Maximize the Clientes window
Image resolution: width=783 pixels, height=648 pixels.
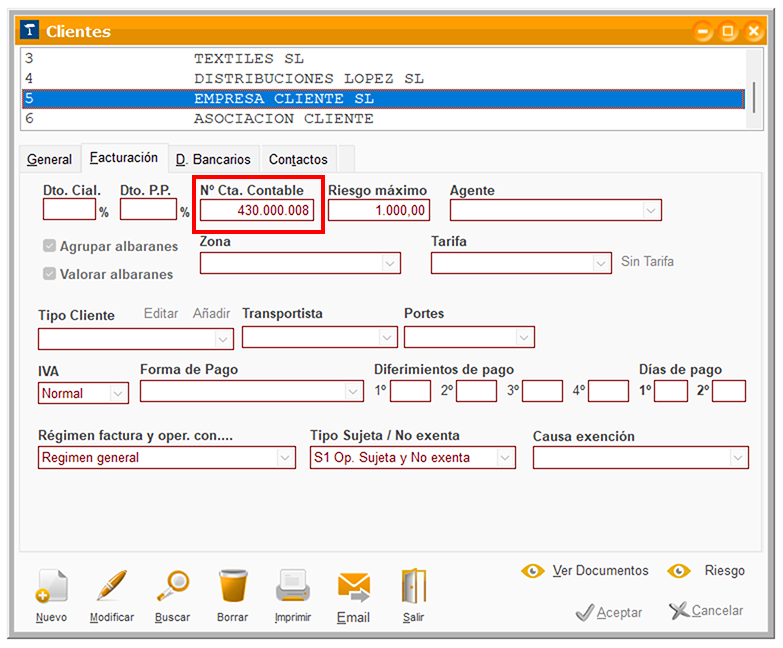tap(728, 31)
